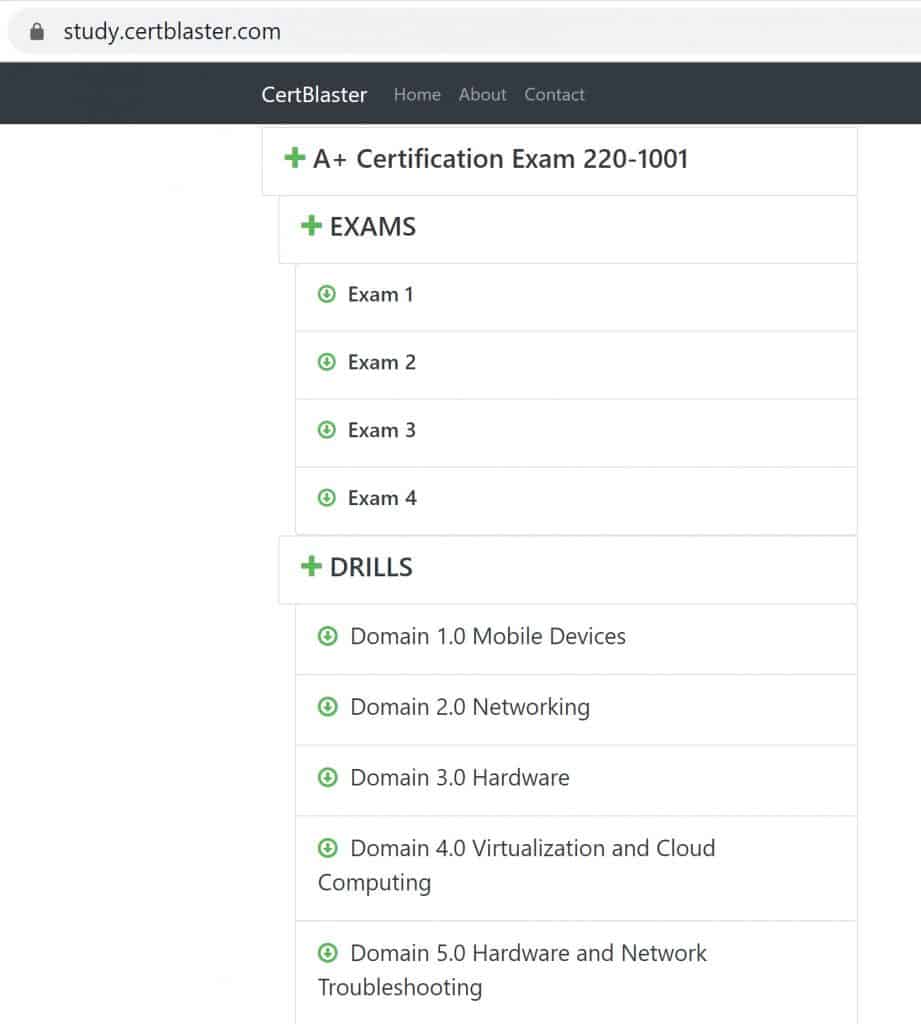Viewport: 921px width, 1024px height.
Task: Open the Contact navigation link
Action: pyautogui.click(x=554, y=95)
